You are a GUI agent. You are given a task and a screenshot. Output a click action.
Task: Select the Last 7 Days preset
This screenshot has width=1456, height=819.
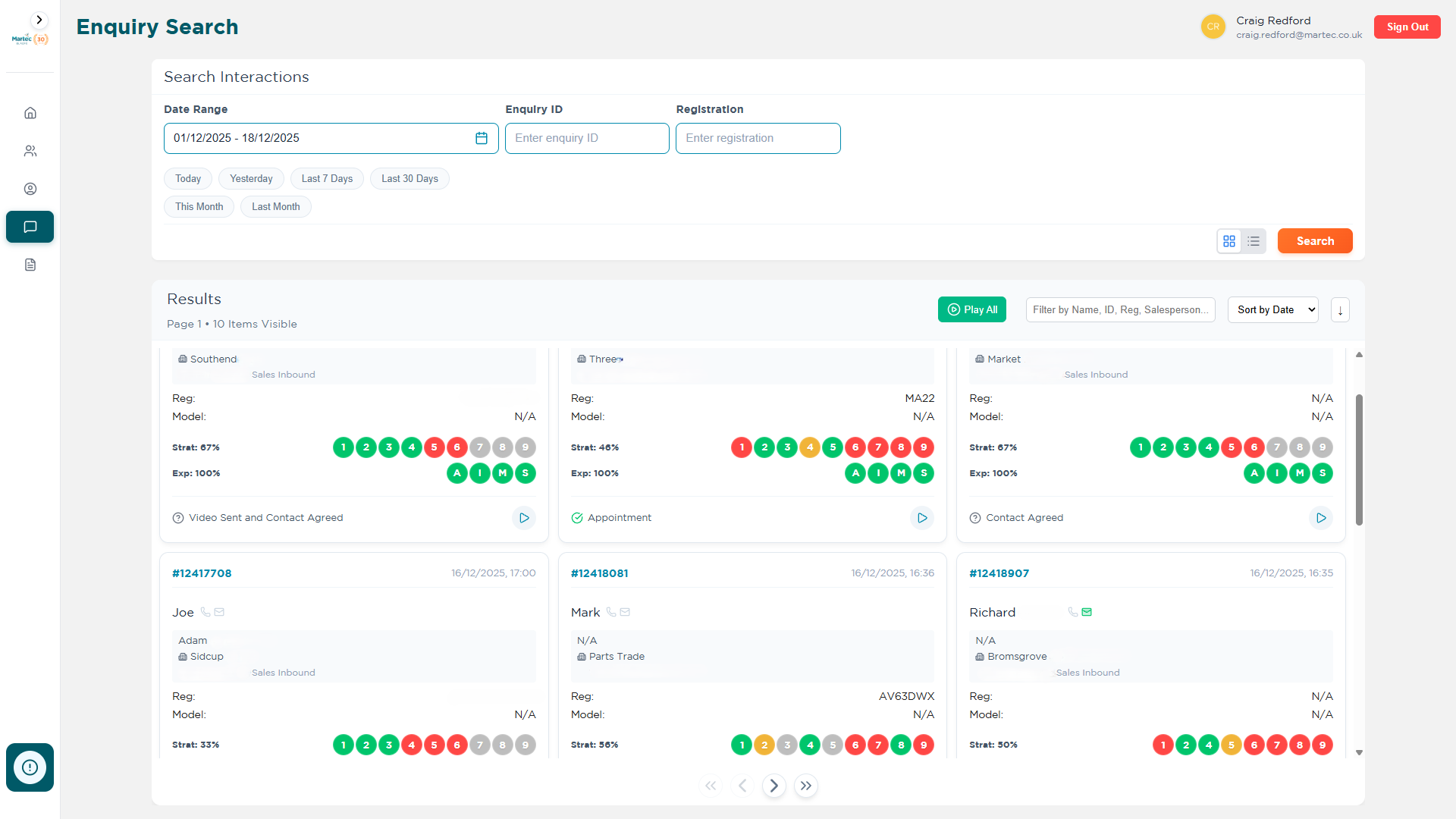tap(327, 179)
